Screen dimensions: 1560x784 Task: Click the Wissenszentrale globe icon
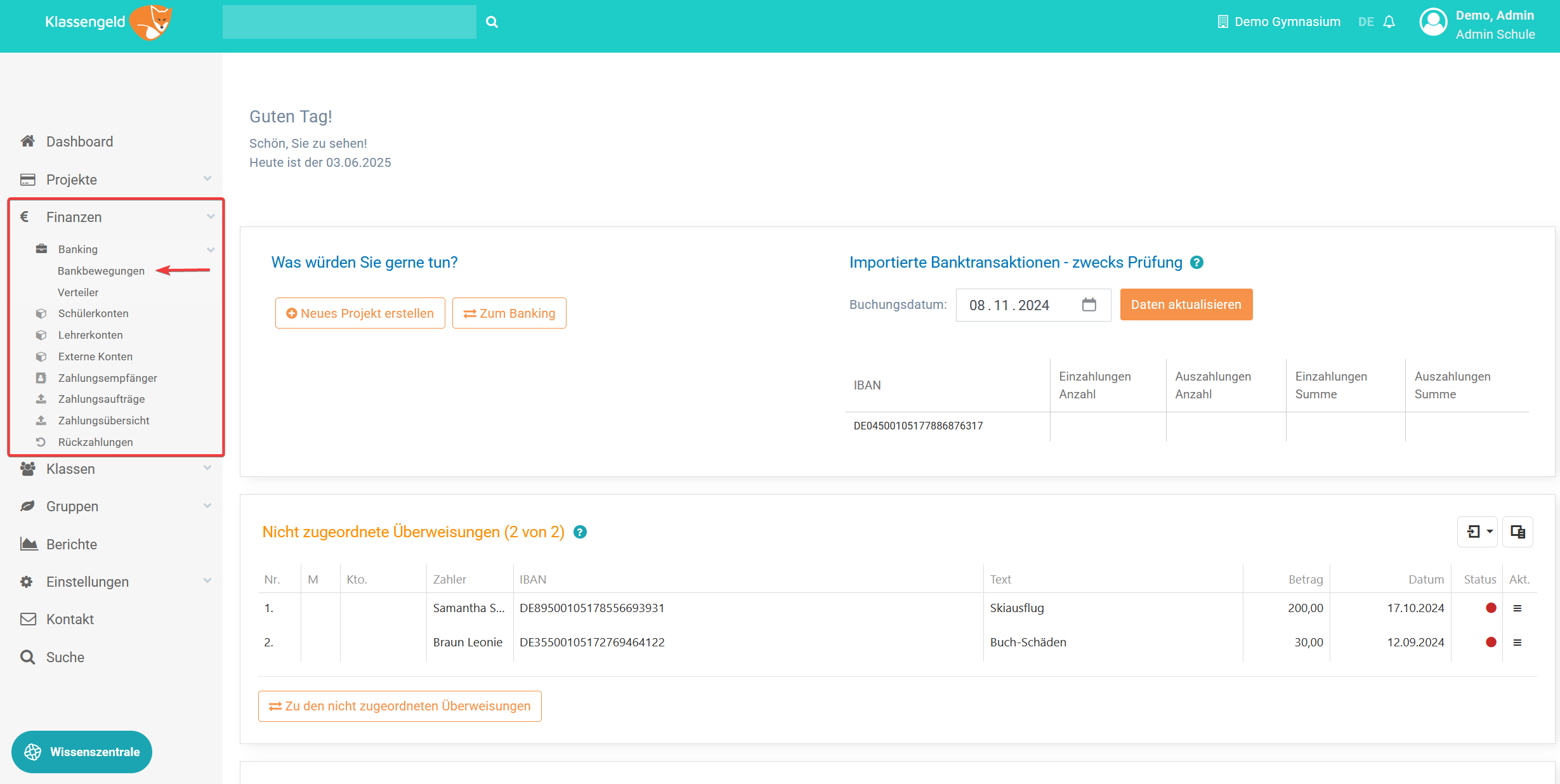33,752
